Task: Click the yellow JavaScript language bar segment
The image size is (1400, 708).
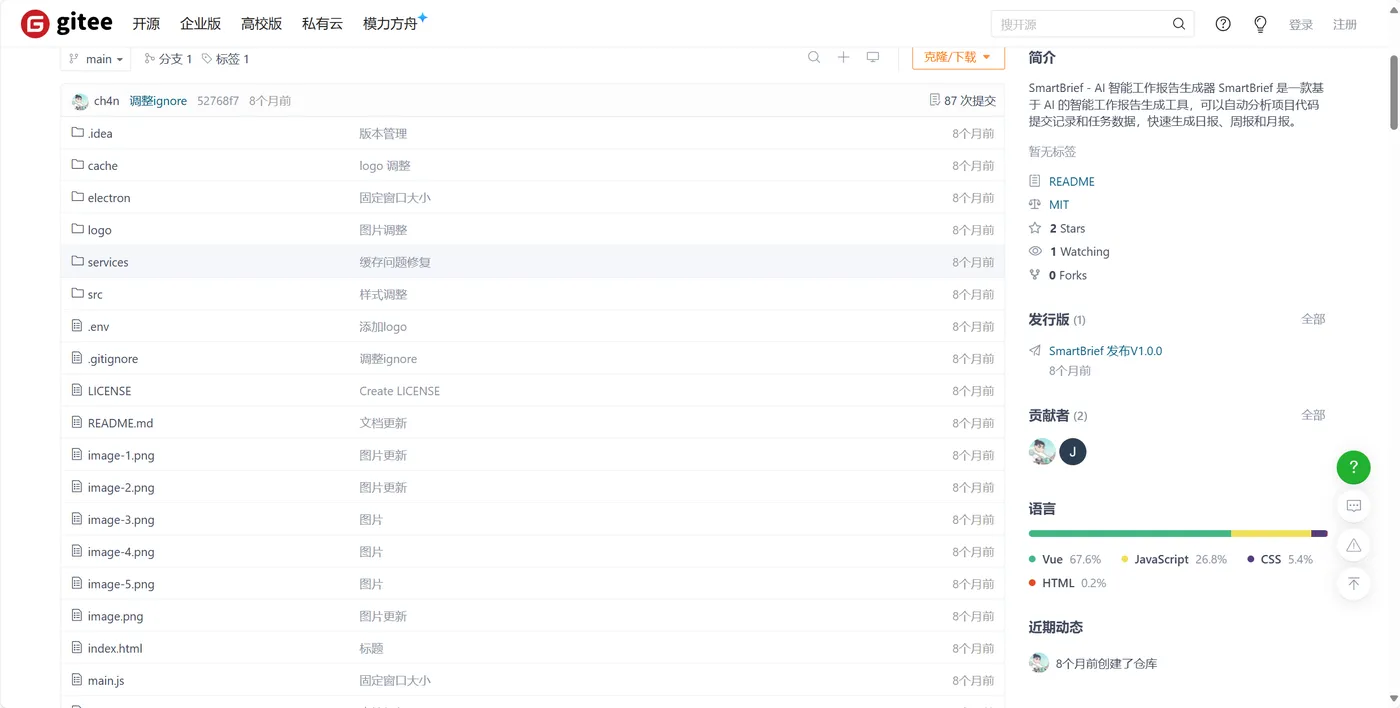Action: pos(1271,534)
